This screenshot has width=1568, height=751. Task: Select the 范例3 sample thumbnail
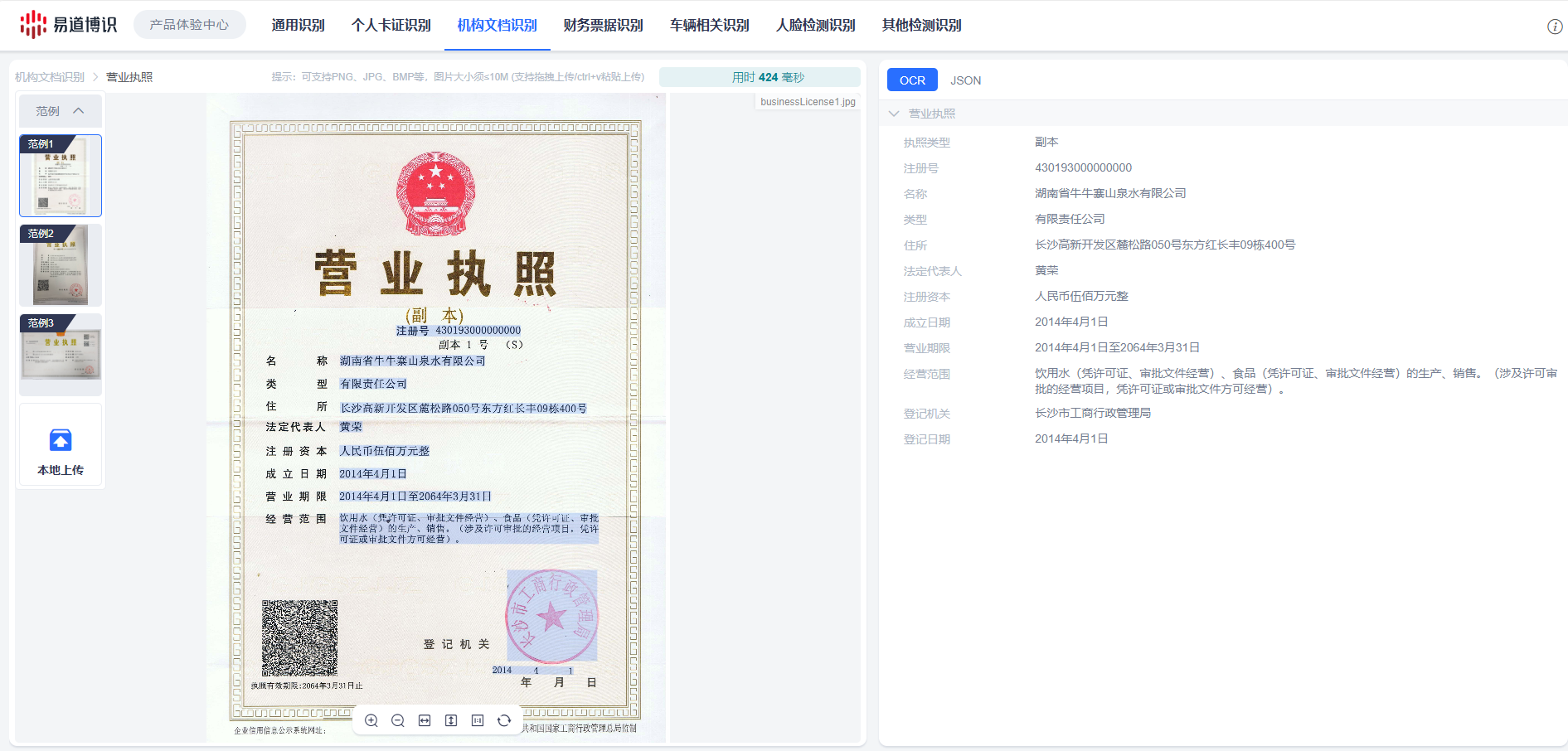pos(61,354)
